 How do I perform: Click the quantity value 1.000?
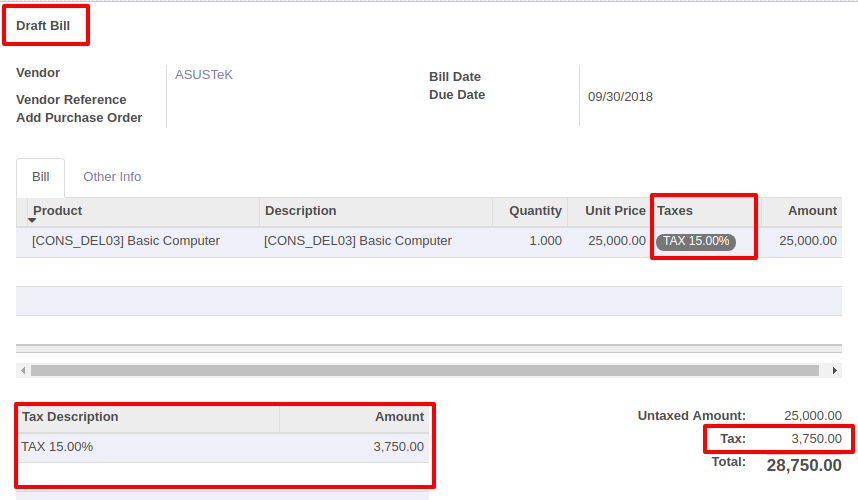pyautogui.click(x=546, y=241)
